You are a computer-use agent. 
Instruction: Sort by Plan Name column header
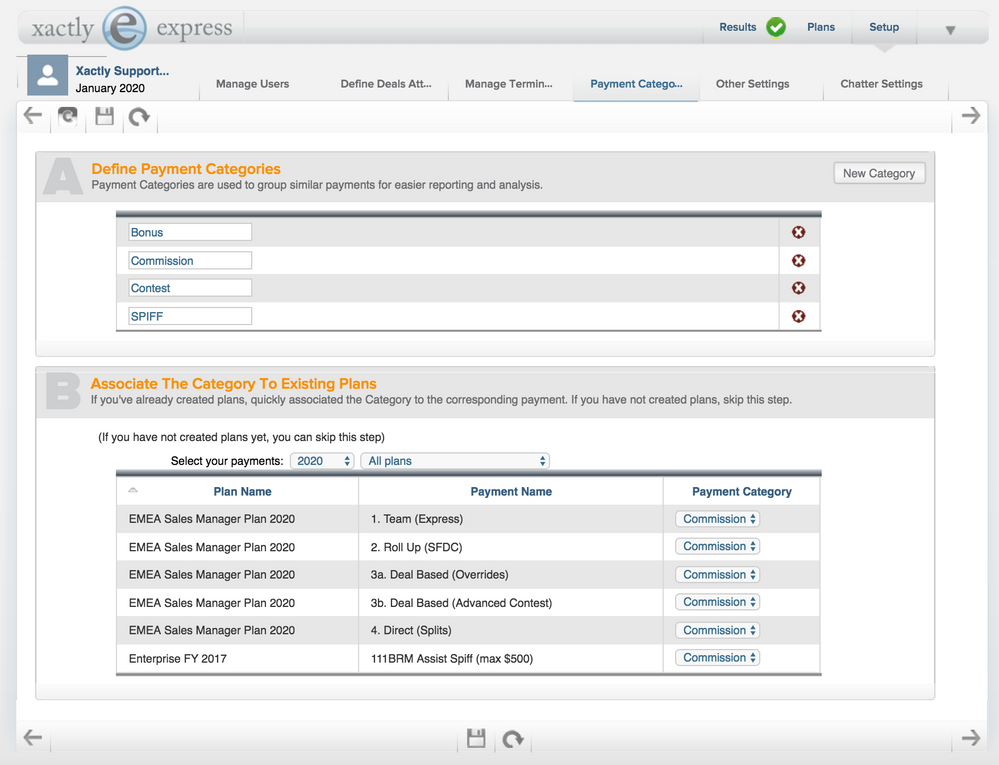coord(242,492)
